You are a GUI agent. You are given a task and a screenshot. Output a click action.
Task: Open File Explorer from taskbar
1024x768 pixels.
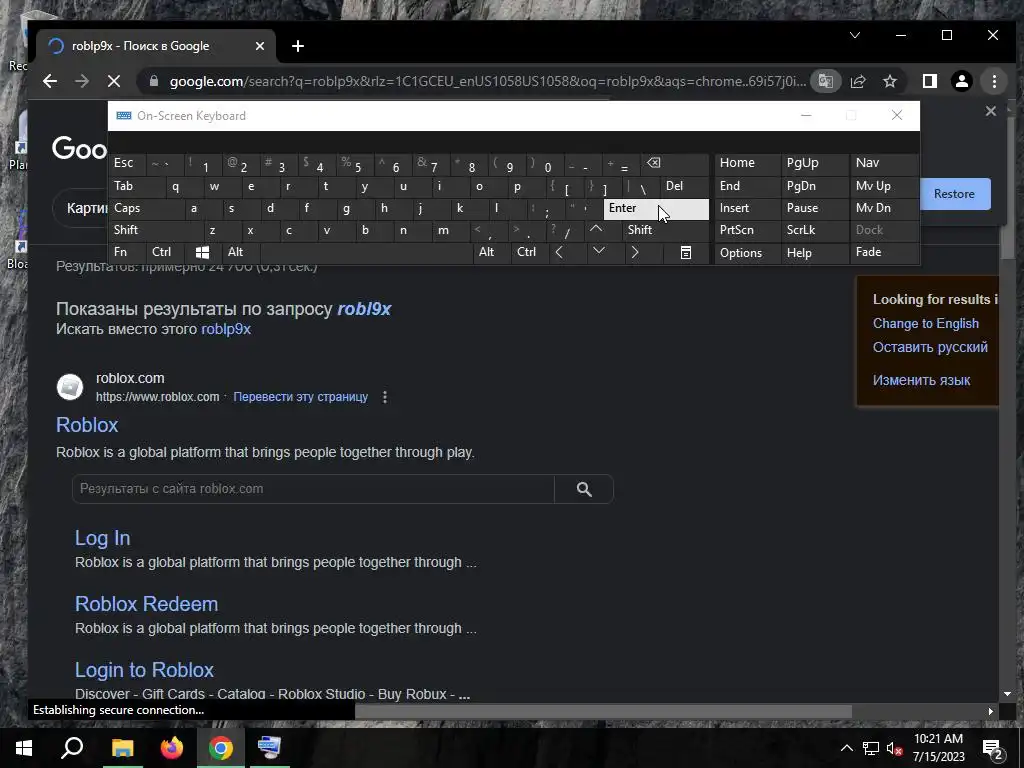click(x=122, y=748)
